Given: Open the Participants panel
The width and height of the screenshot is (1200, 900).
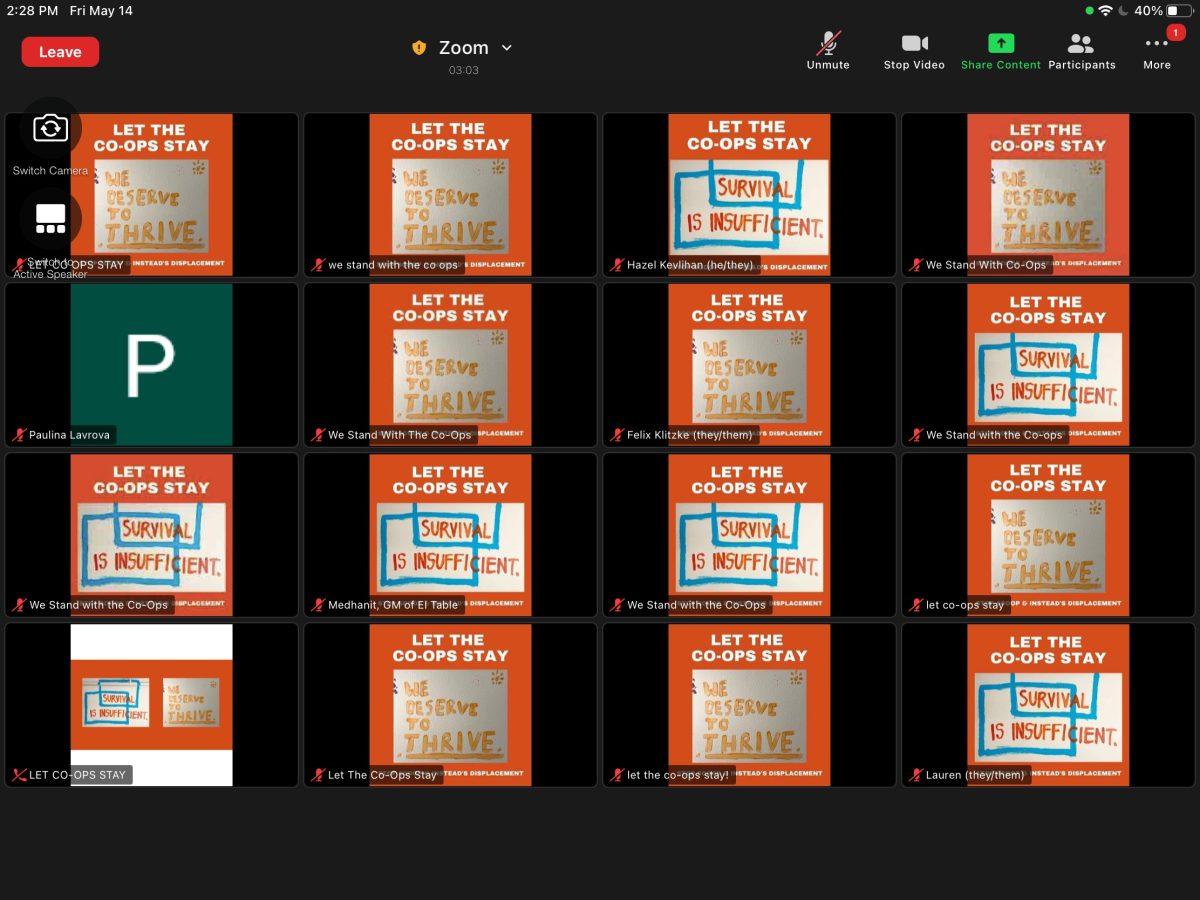Looking at the screenshot, I should coord(1081,50).
